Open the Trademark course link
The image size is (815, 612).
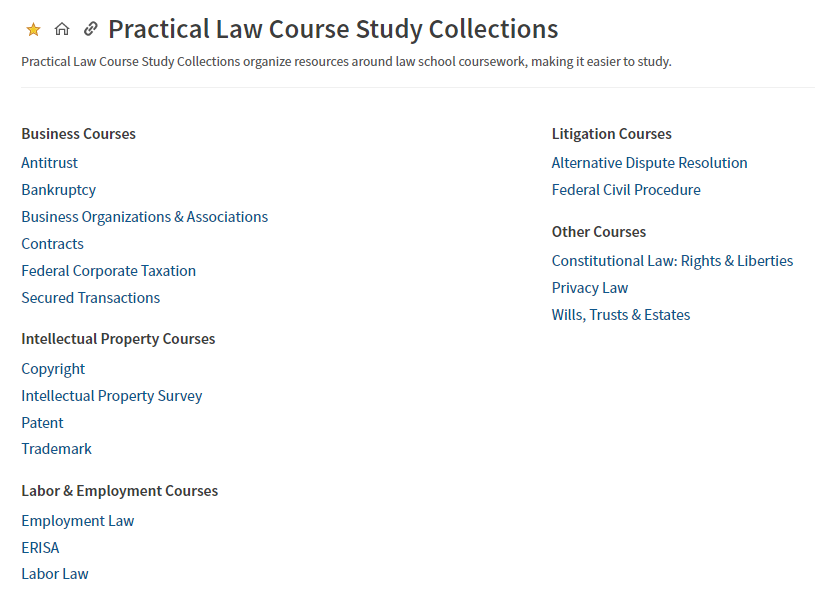click(56, 449)
